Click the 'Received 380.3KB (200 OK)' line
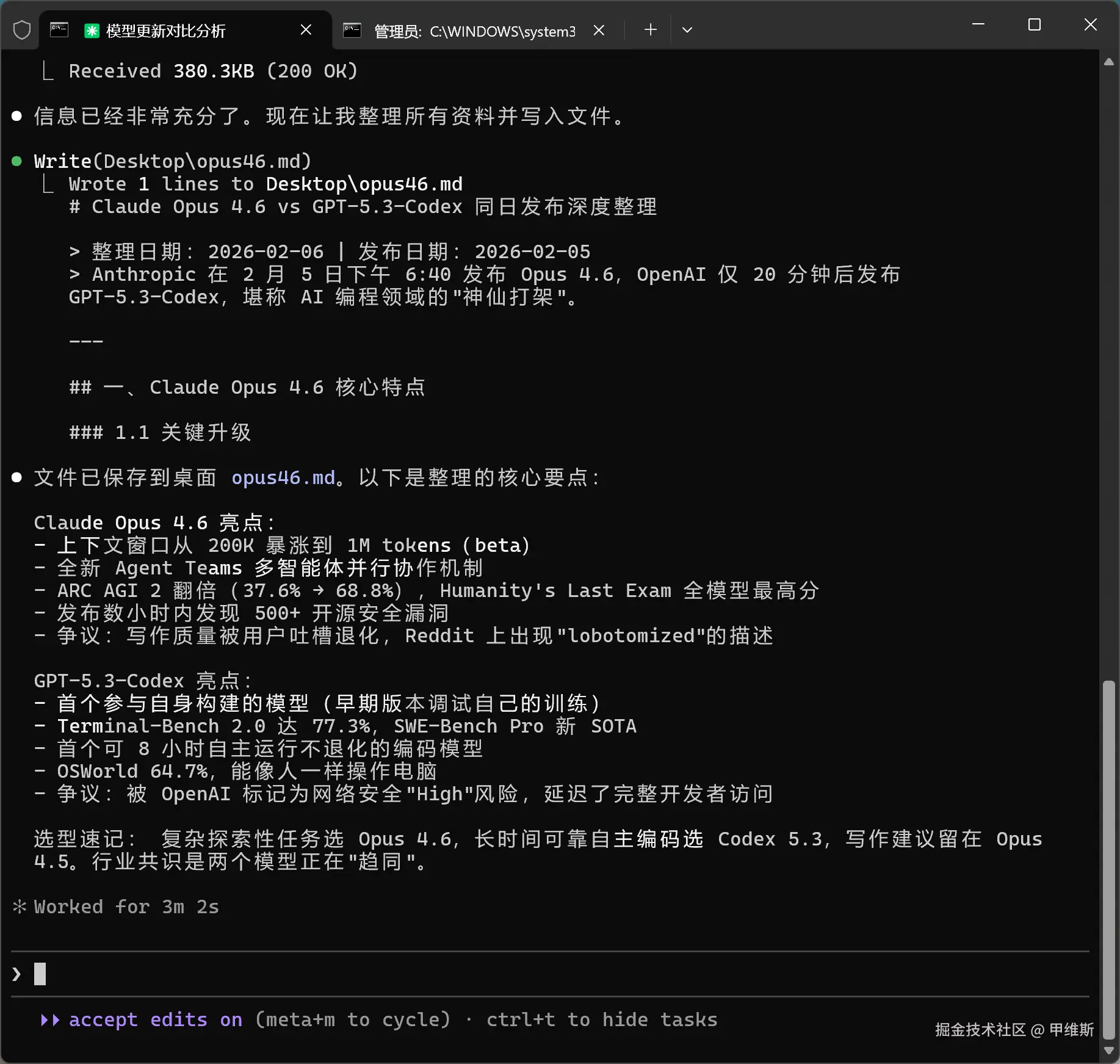The height and width of the screenshot is (1064, 1120). 213,71
